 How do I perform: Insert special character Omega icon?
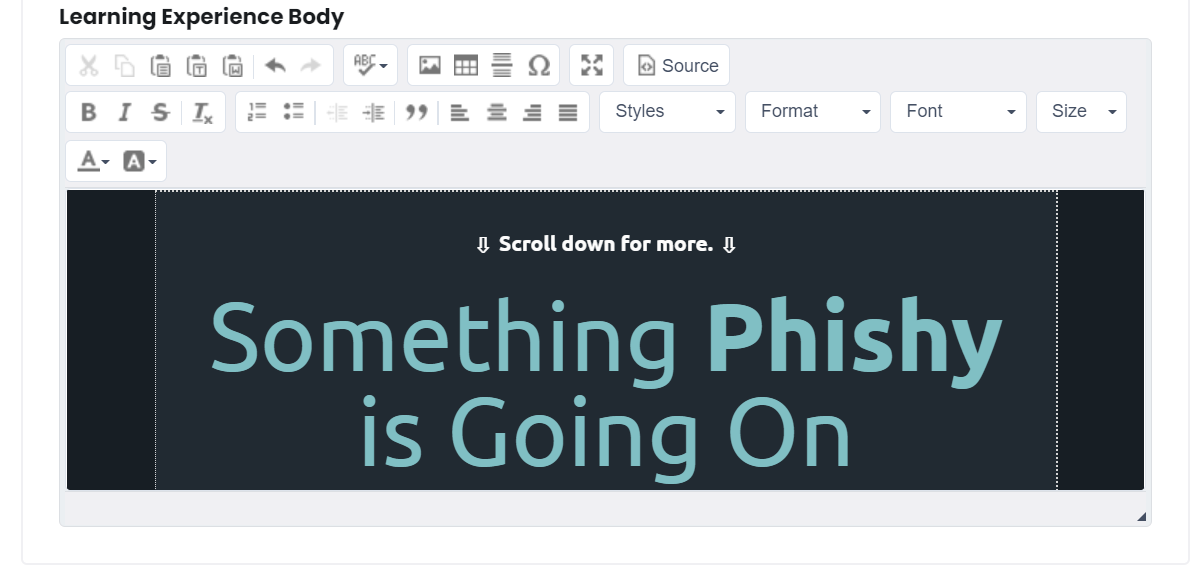pos(539,66)
